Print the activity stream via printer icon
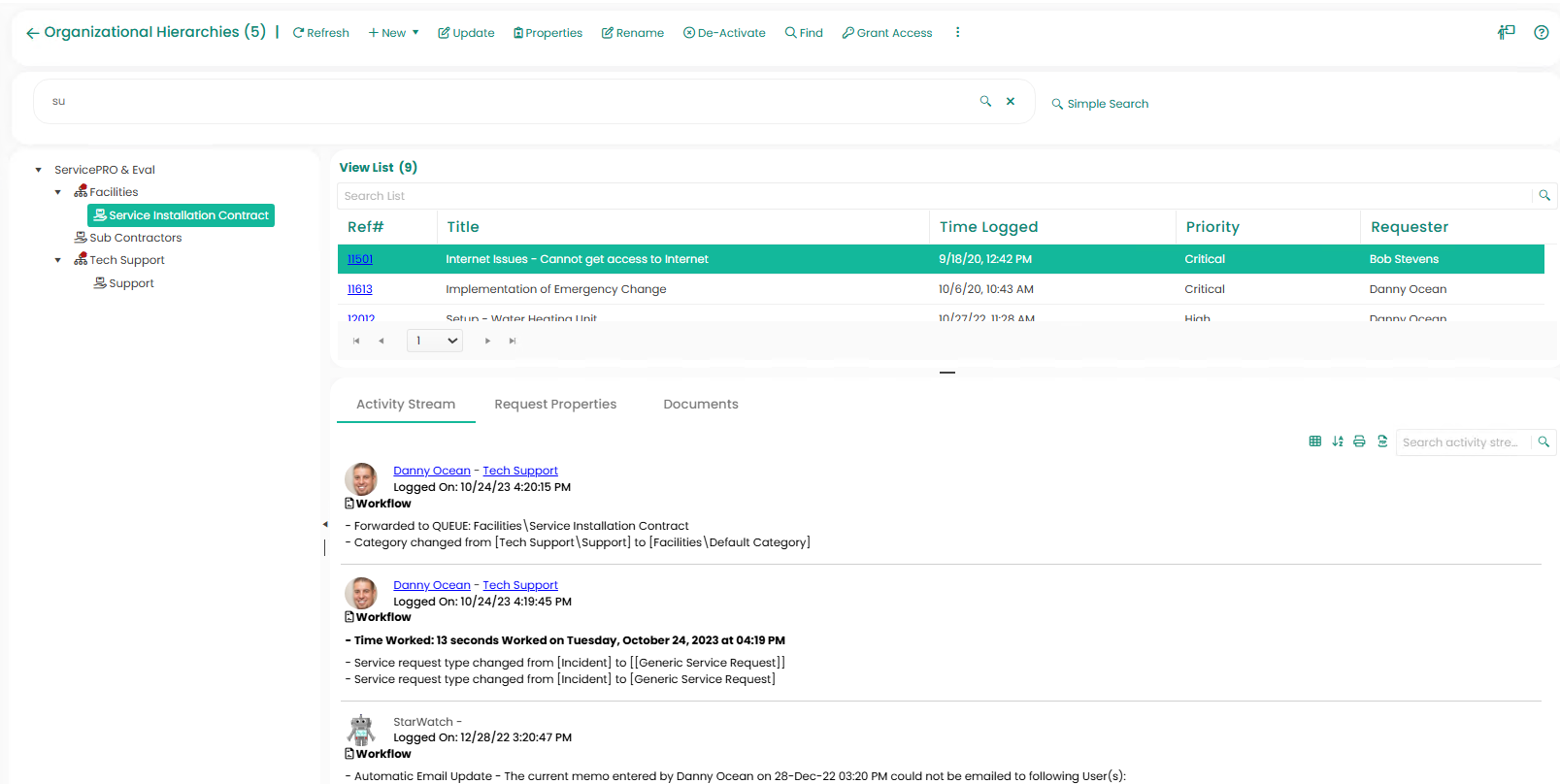 pyautogui.click(x=1359, y=441)
